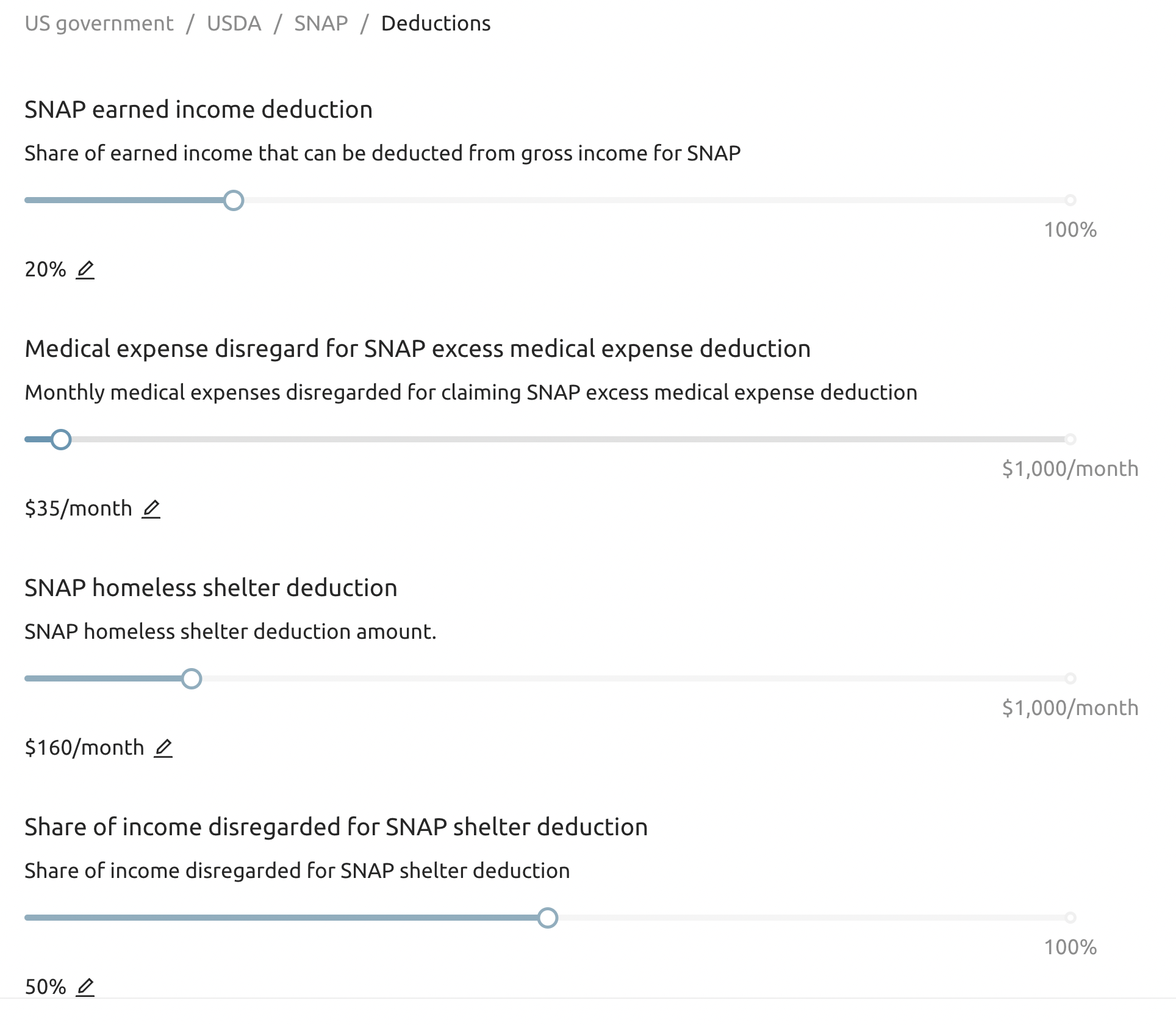This screenshot has width=1176, height=1025.
Task: Click the SNAP homeless shelter deduction heading
Action: 210,588
